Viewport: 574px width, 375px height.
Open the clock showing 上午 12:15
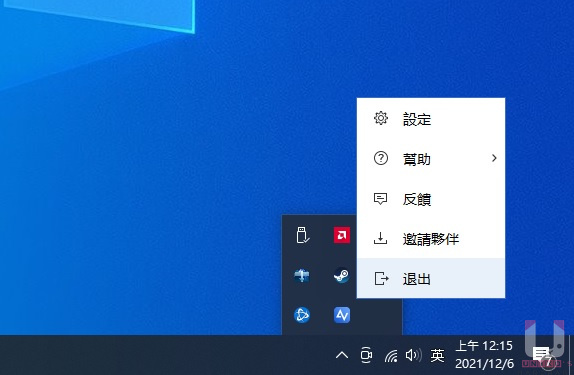484,354
